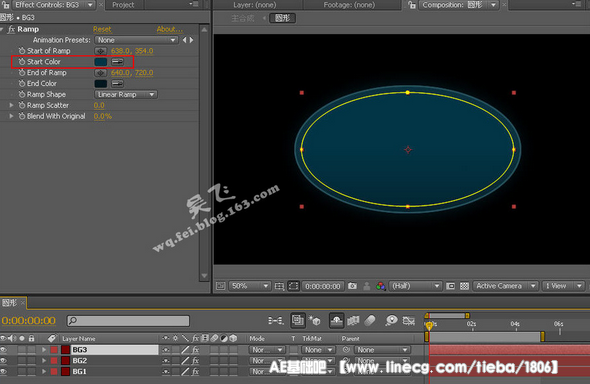Viewport: 590px width, 384px height.
Task: Toggle the transparency grid button
Action: point(464,286)
